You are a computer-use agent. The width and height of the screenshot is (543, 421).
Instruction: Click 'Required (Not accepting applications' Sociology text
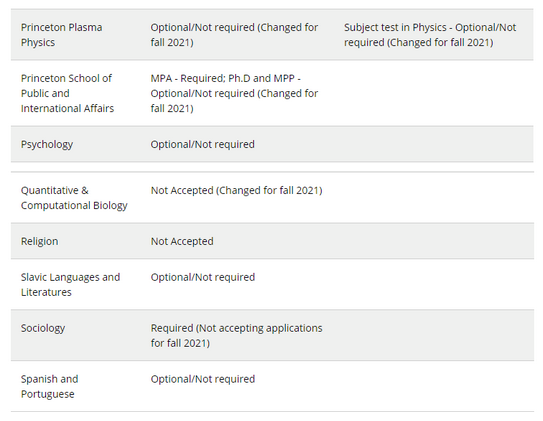(x=237, y=328)
